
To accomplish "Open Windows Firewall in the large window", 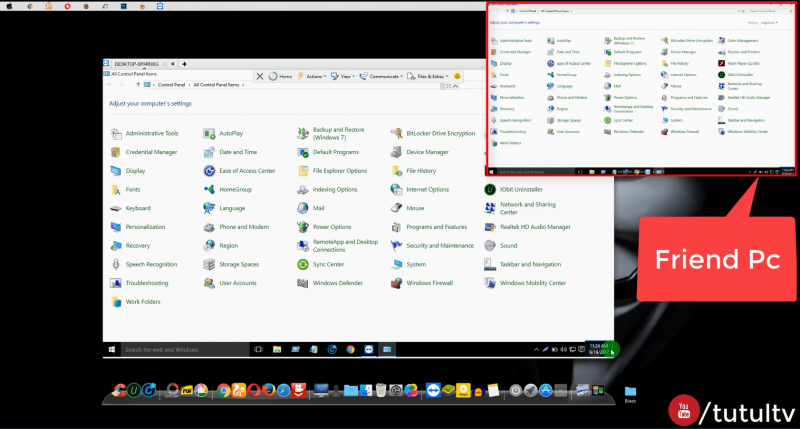I will click(429, 283).
